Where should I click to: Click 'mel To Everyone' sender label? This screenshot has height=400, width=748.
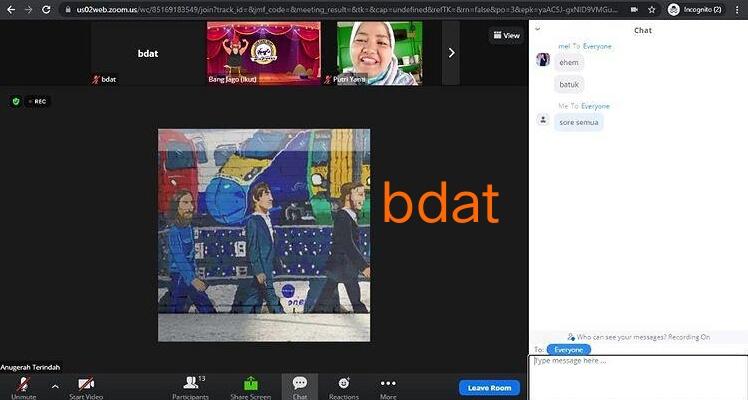coord(585,46)
